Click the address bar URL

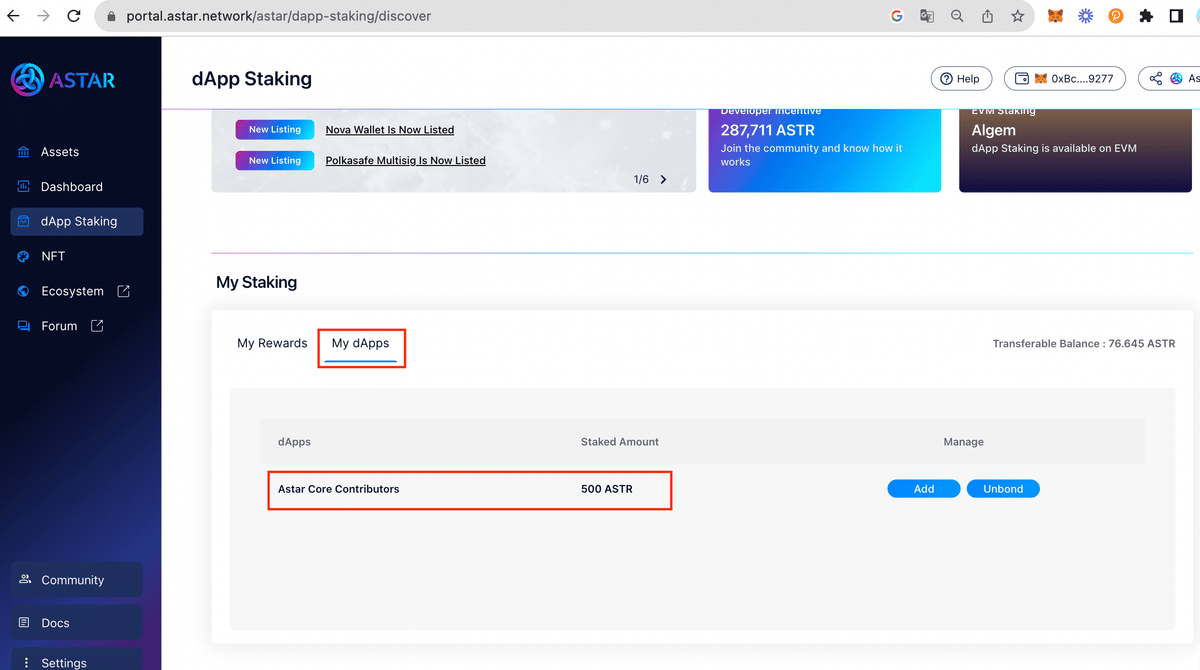(279, 16)
